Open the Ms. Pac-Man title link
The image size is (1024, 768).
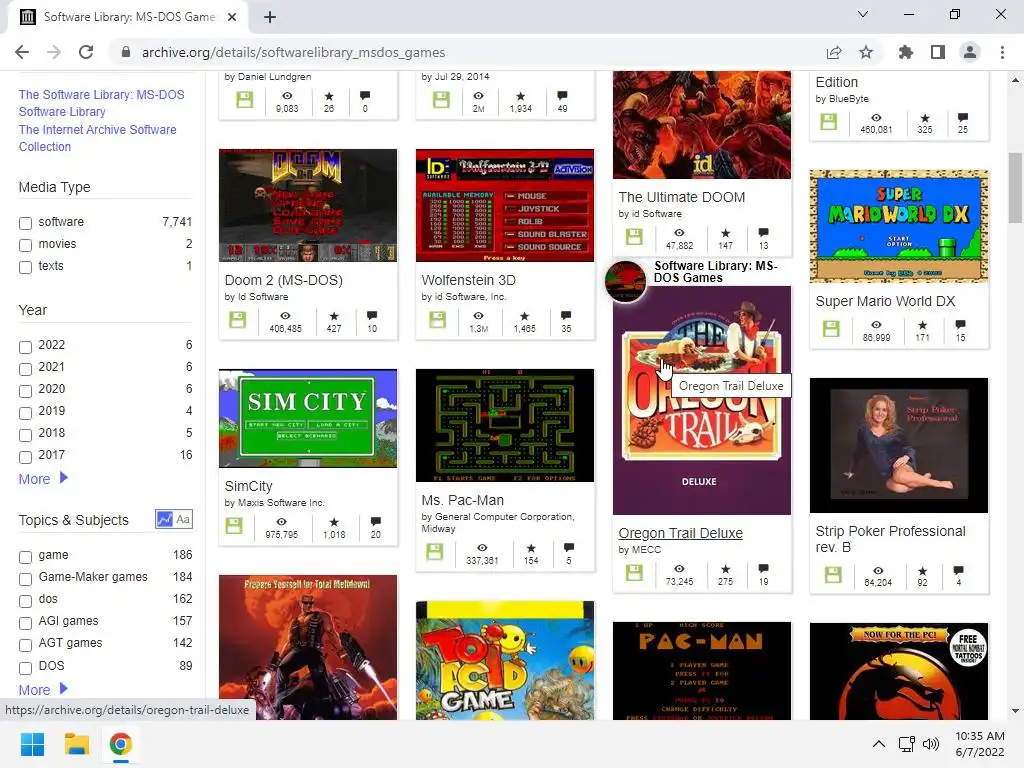coord(462,500)
